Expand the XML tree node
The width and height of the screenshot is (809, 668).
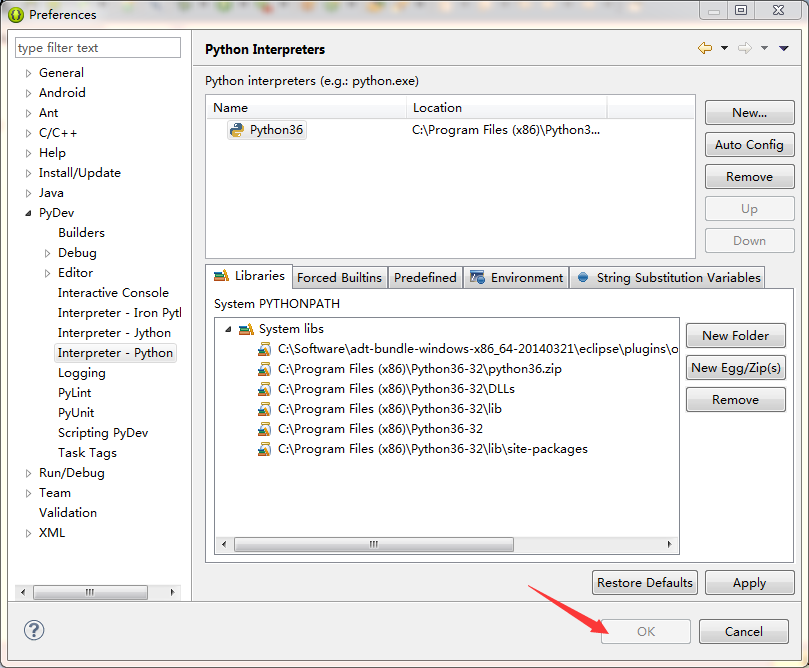28,533
